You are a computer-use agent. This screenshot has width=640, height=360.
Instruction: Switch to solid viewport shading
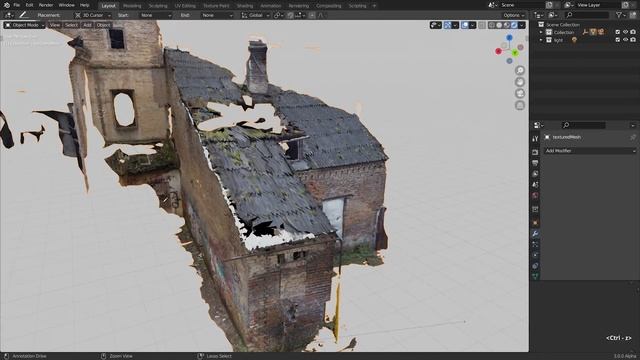tap(499, 25)
